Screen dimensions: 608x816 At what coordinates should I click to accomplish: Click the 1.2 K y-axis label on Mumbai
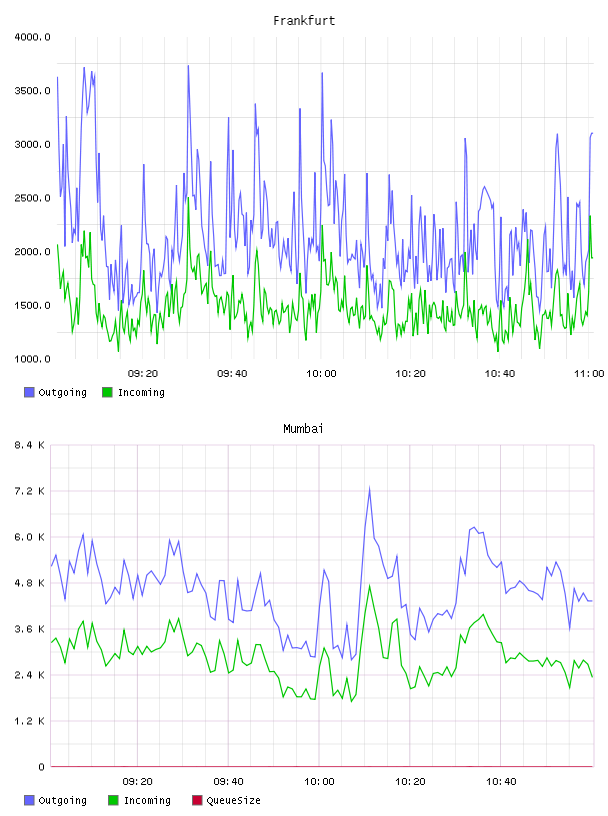tap(29, 721)
